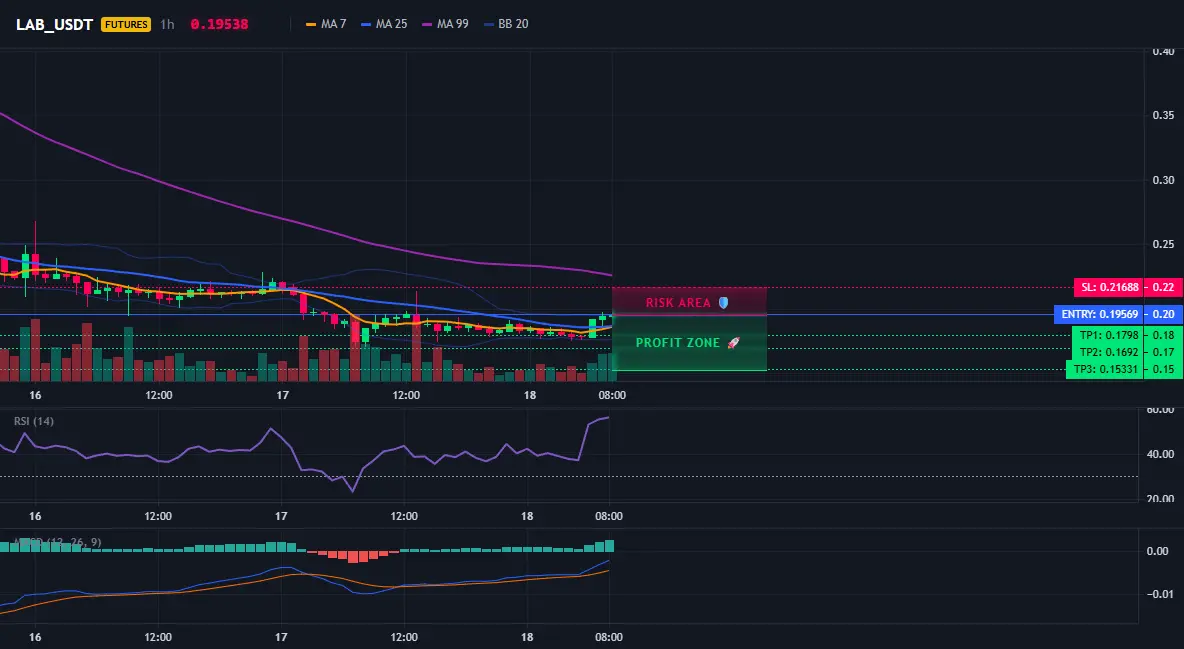Click the tall green MACD histogram bar
1184x649 pixels.
point(609,545)
